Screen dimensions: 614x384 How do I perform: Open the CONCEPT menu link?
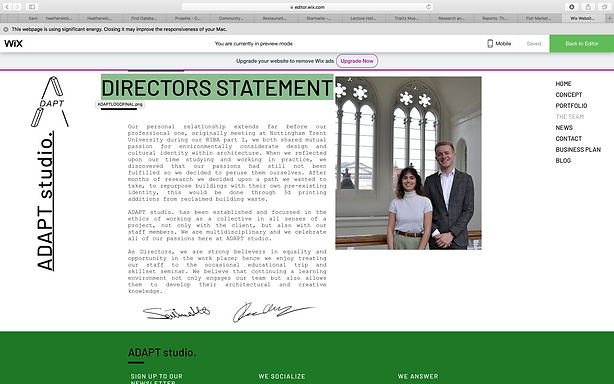(569, 95)
